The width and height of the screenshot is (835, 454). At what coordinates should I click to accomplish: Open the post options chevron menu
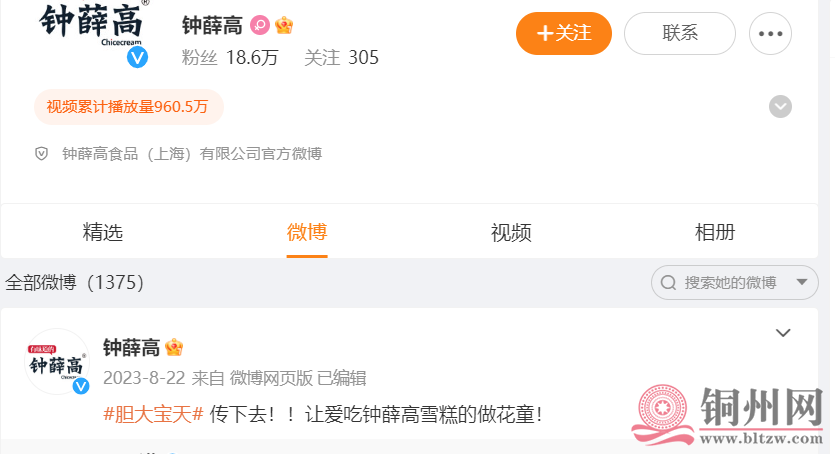coord(783,333)
